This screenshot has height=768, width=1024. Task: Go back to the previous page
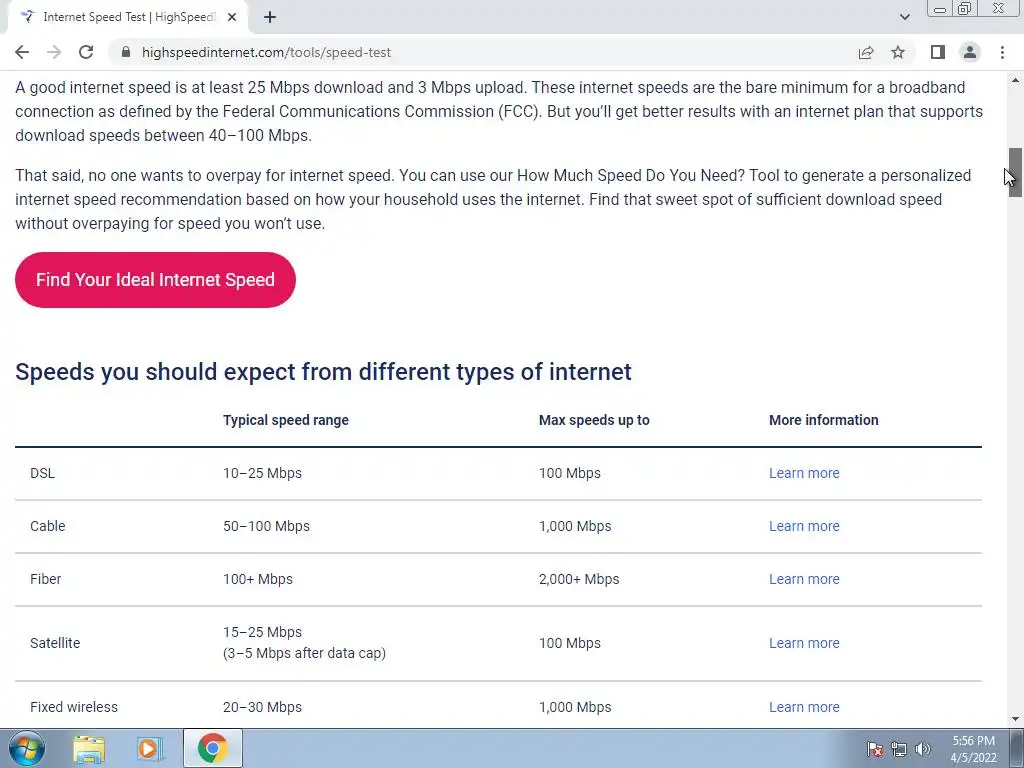(22, 52)
